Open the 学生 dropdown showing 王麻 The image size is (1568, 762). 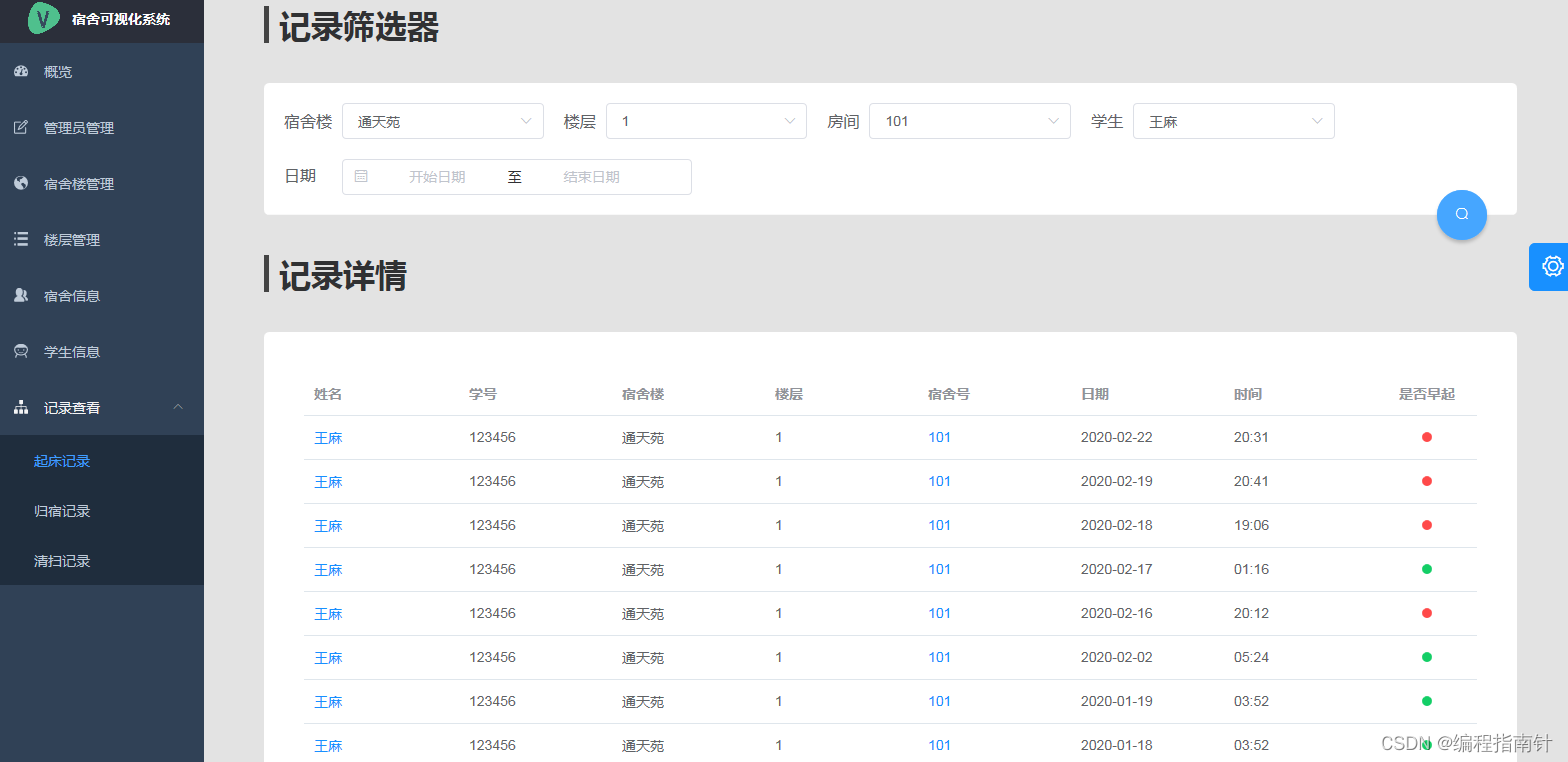pyautogui.click(x=1233, y=121)
